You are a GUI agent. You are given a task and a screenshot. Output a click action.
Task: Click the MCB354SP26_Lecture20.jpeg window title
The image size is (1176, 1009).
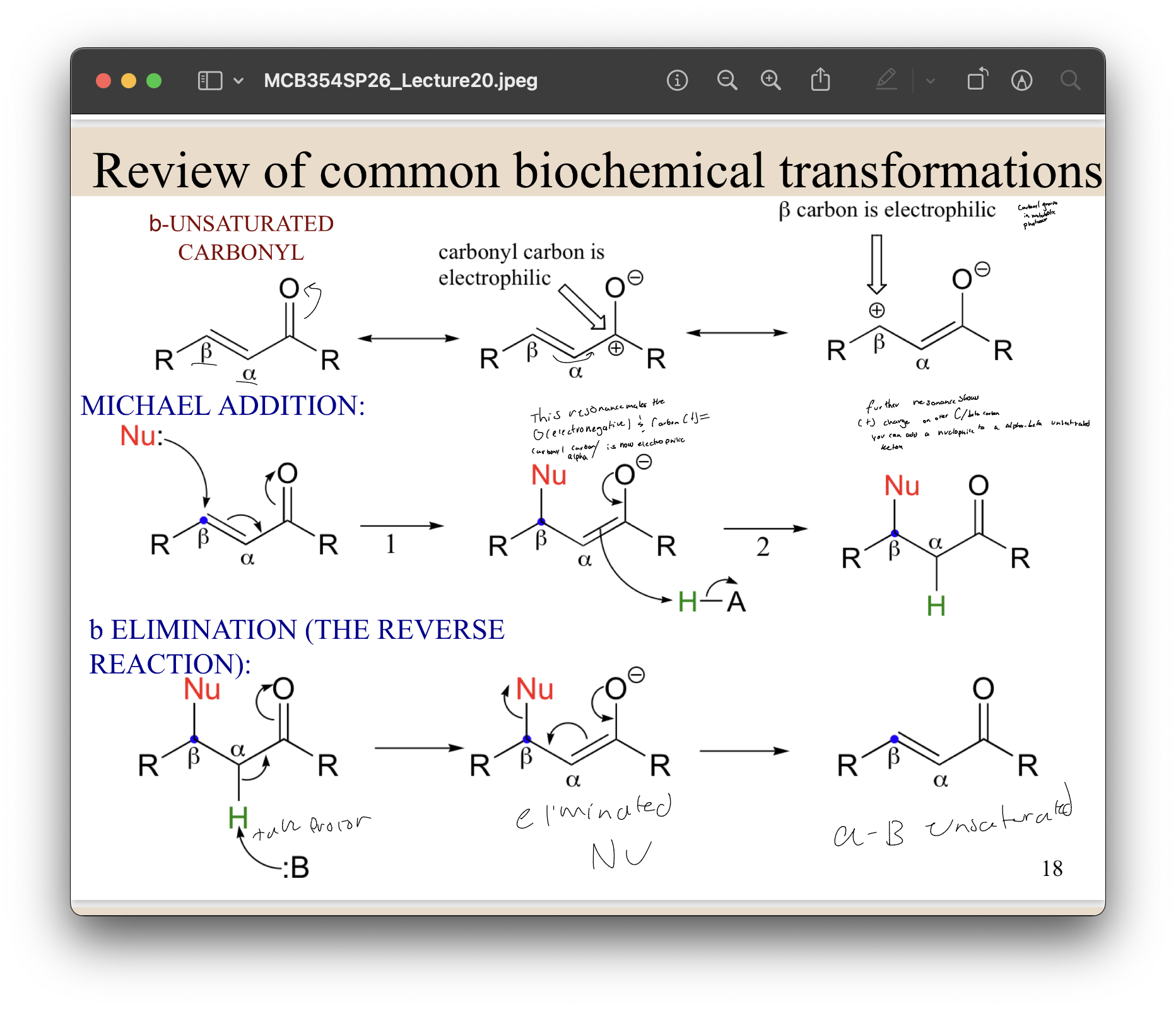pyautogui.click(x=401, y=81)
